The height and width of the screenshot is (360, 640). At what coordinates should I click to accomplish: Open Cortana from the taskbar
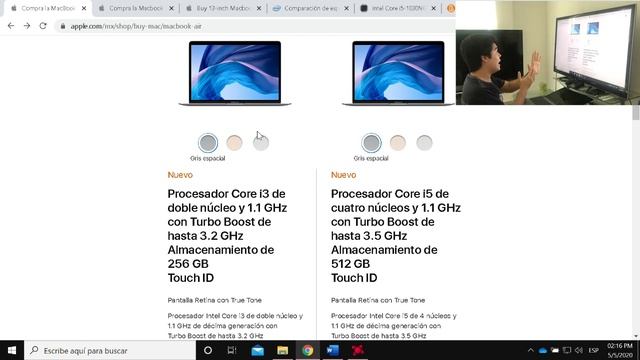208,350
